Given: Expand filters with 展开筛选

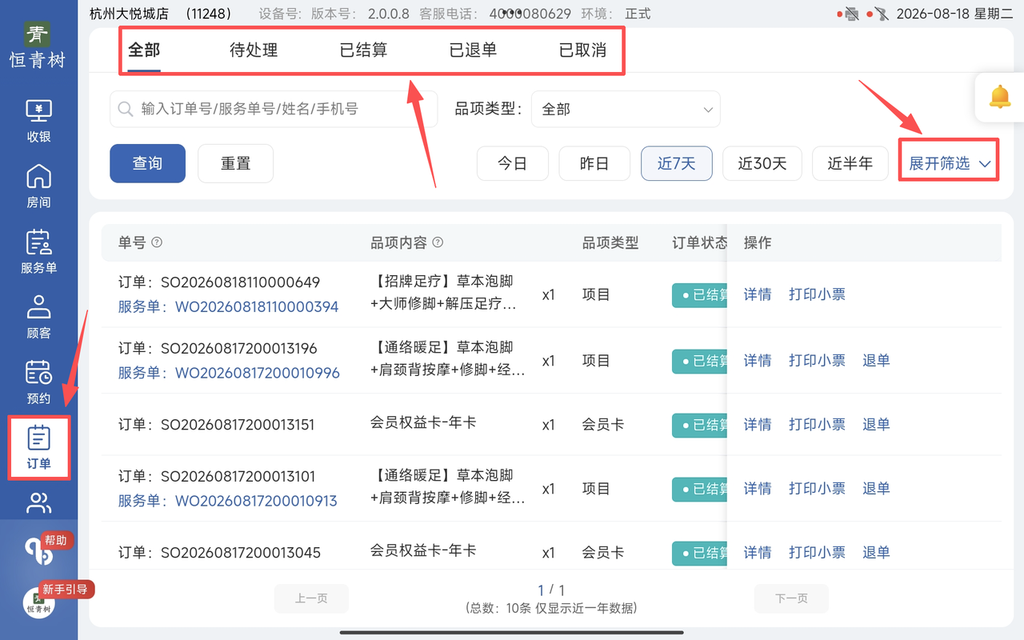Looking at the screenshot, I should coord(949,163).
